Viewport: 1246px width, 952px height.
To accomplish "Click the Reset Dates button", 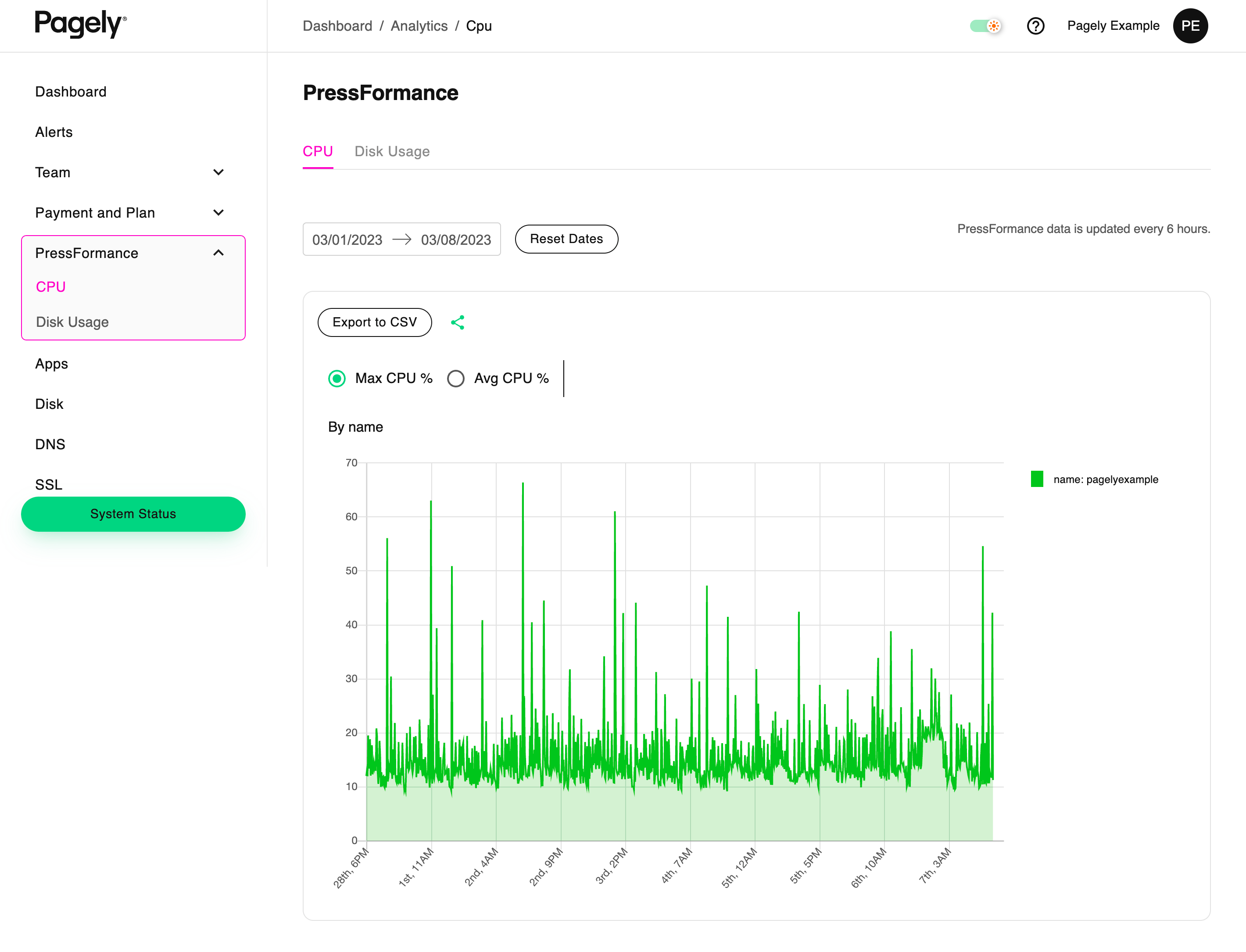I will (x=566, y=239).
